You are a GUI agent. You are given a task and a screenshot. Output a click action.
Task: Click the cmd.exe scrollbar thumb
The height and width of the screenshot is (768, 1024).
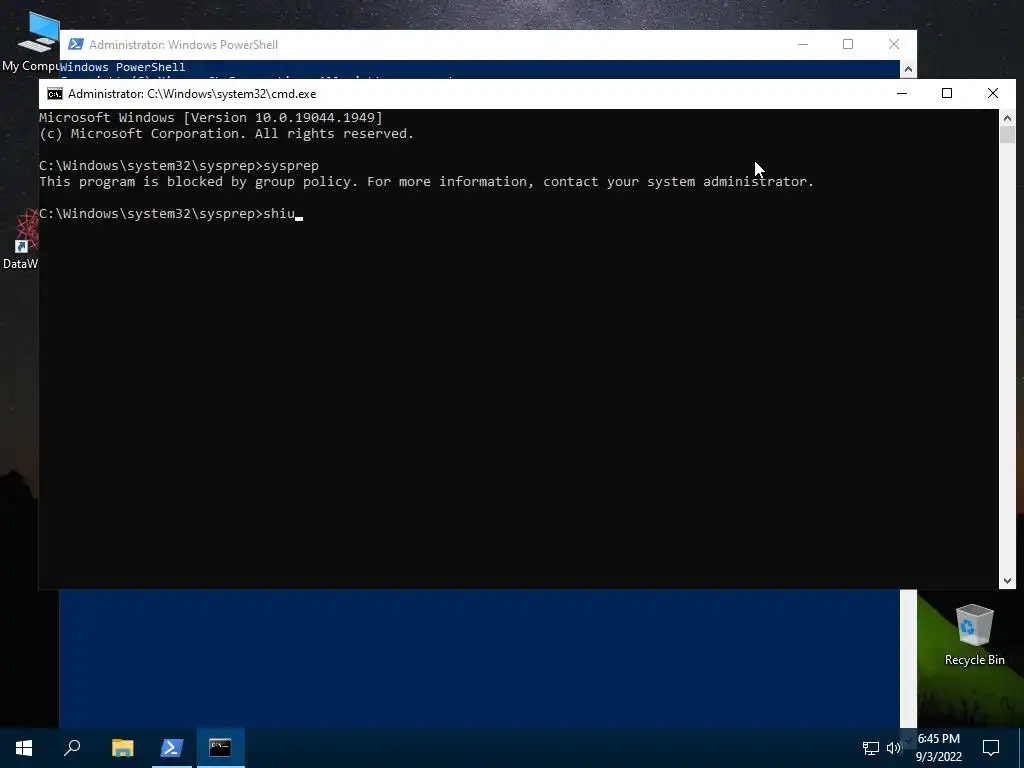tap(1007, 135)
